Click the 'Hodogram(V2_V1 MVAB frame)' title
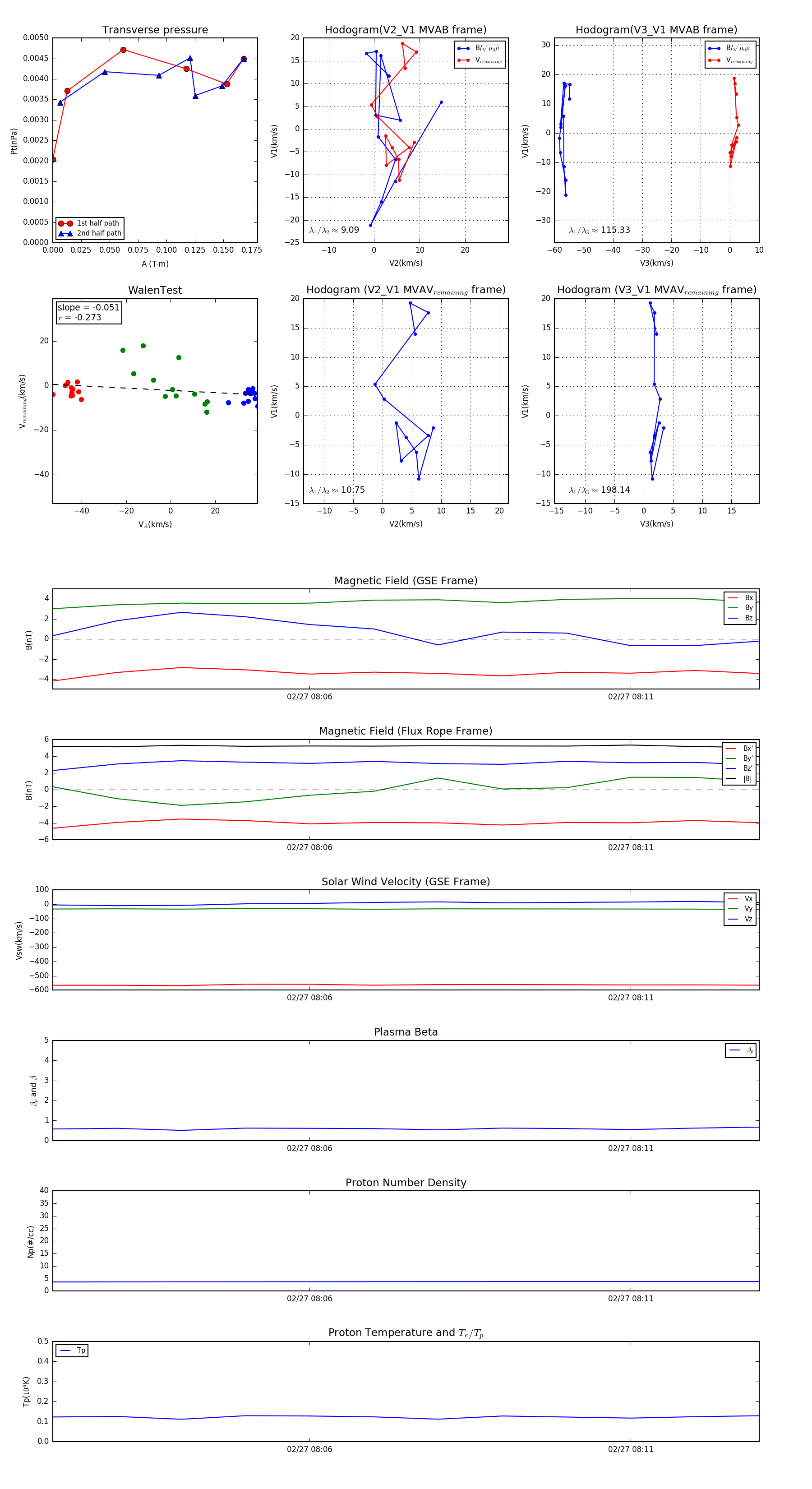 [406, 30]
